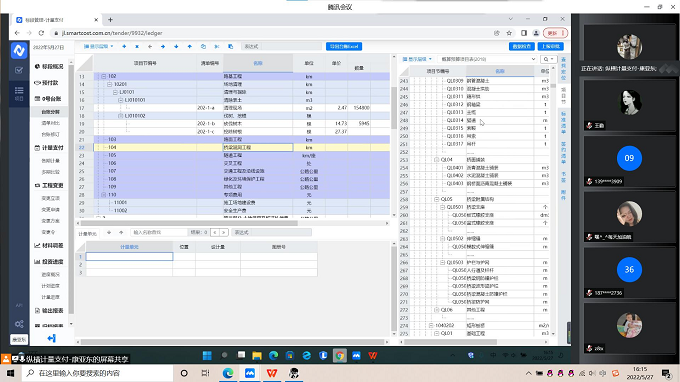Open 计量支付 in side menu

(x=49, y=148)
